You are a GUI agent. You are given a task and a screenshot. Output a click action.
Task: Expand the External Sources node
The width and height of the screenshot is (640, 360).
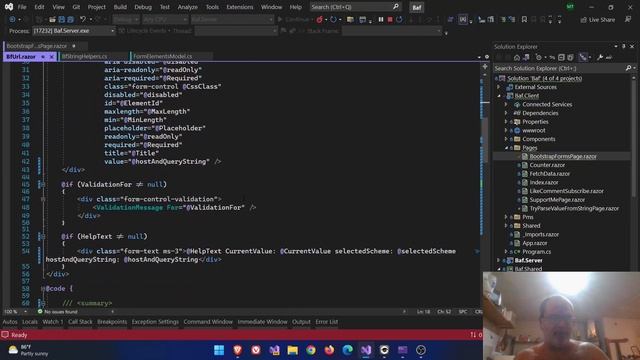pos(499,87)
